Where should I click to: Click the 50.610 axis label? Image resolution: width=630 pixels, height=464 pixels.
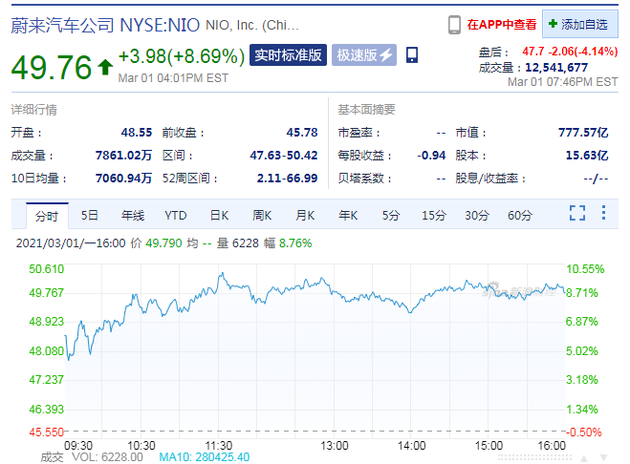(46, 269)
